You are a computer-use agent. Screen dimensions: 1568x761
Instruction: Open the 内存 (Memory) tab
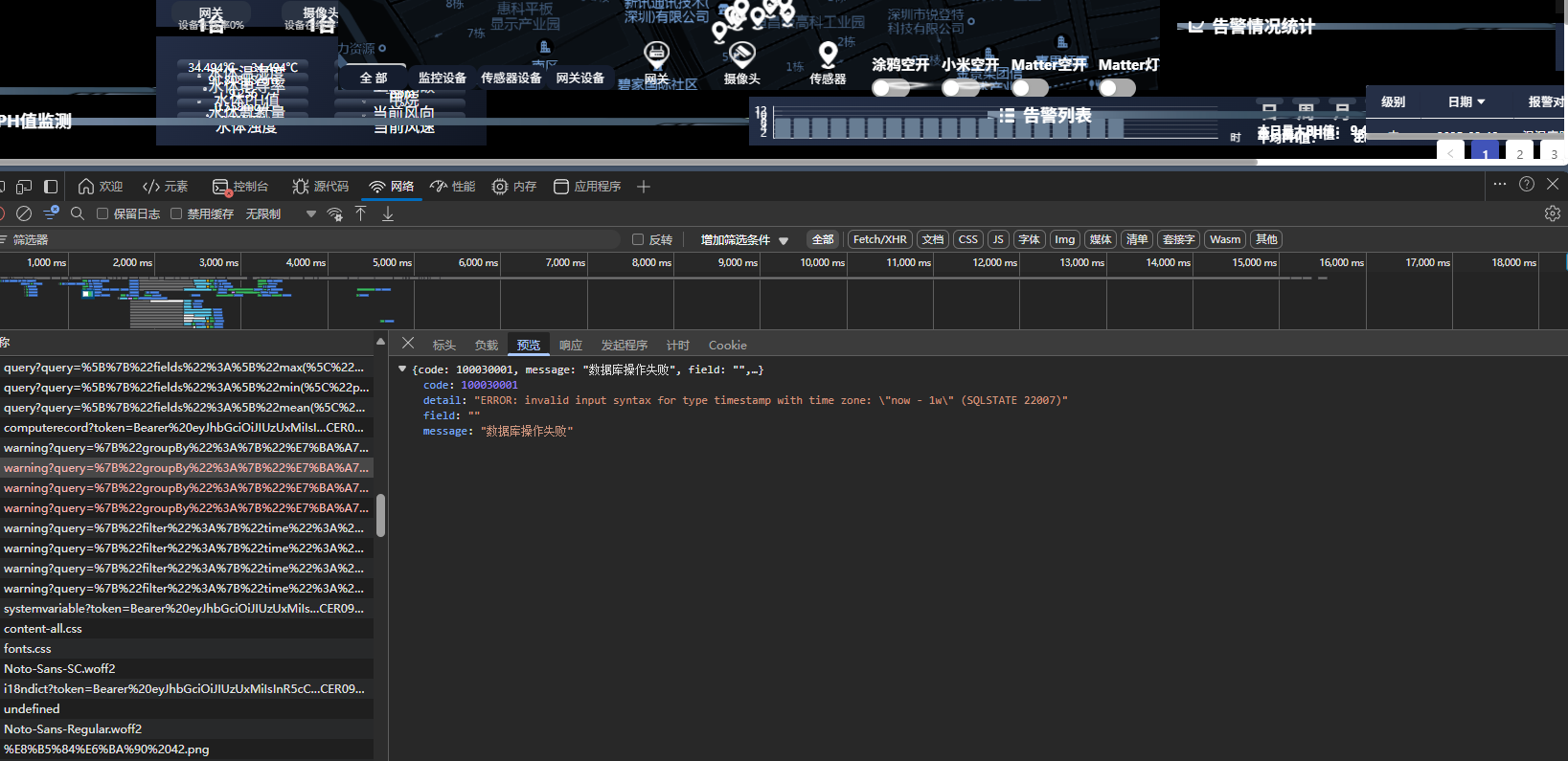[514, 187]
